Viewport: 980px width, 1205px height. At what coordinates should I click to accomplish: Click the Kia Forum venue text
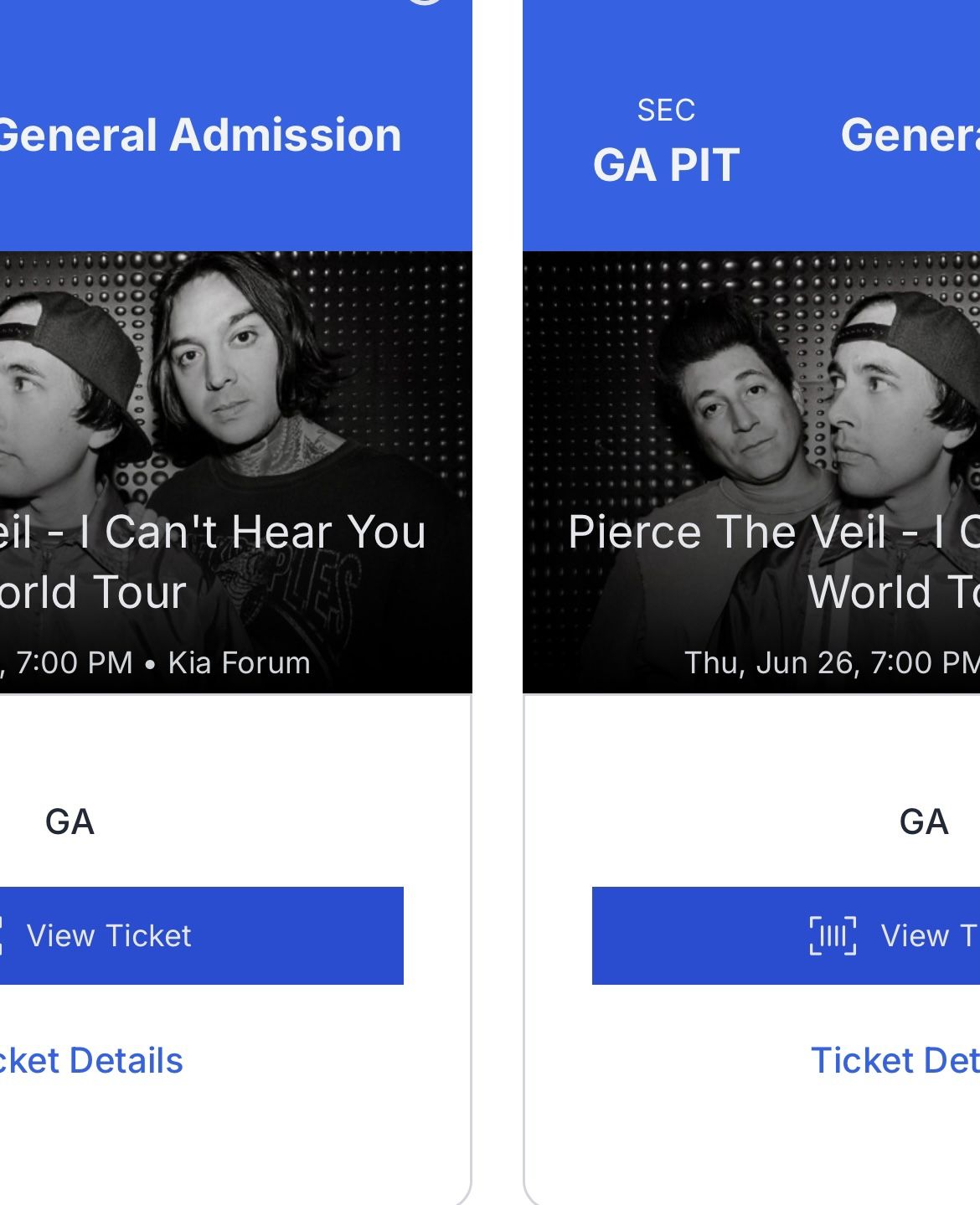point(239,662)
